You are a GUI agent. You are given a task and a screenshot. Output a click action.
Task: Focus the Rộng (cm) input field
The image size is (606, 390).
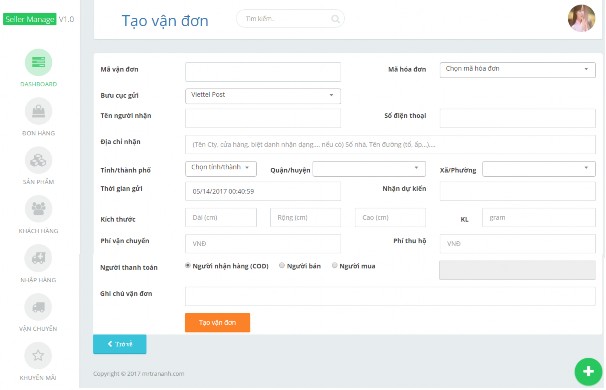(305, 218)
